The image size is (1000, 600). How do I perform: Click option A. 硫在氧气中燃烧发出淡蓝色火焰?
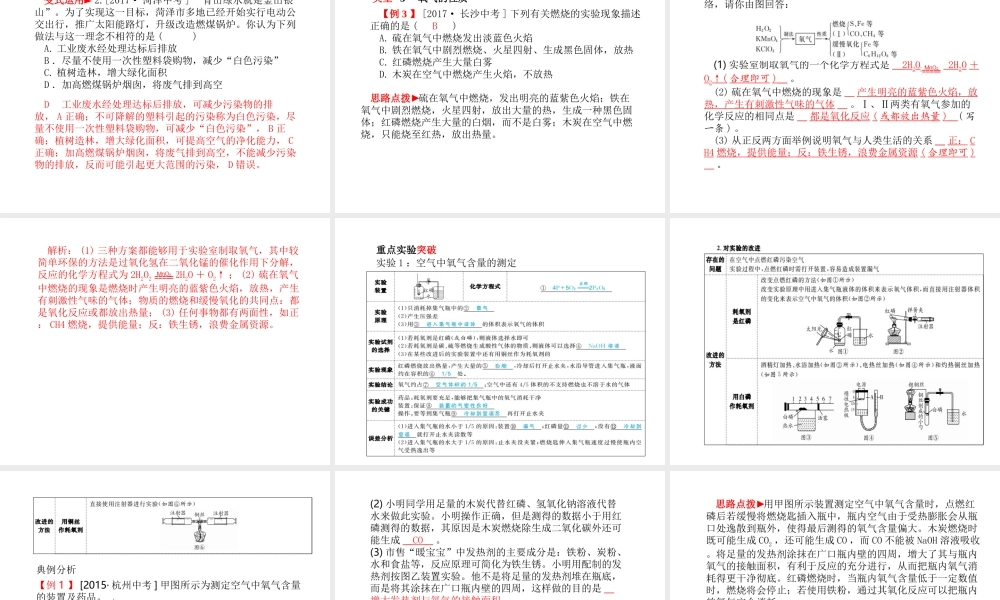coord(456,38)
